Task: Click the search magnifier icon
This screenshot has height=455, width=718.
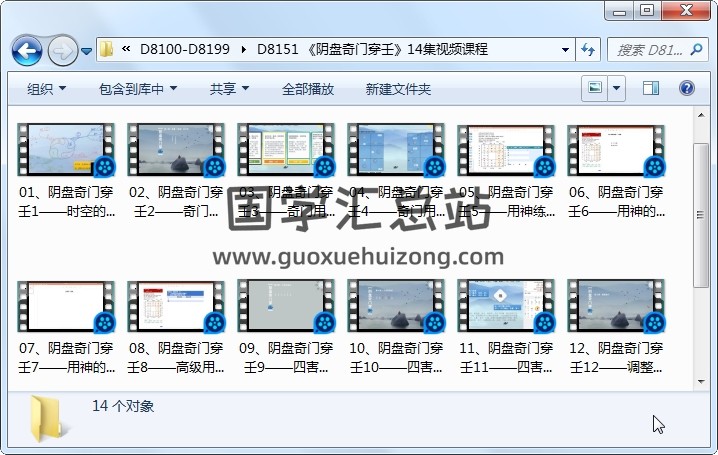Action: coord(697,49)
